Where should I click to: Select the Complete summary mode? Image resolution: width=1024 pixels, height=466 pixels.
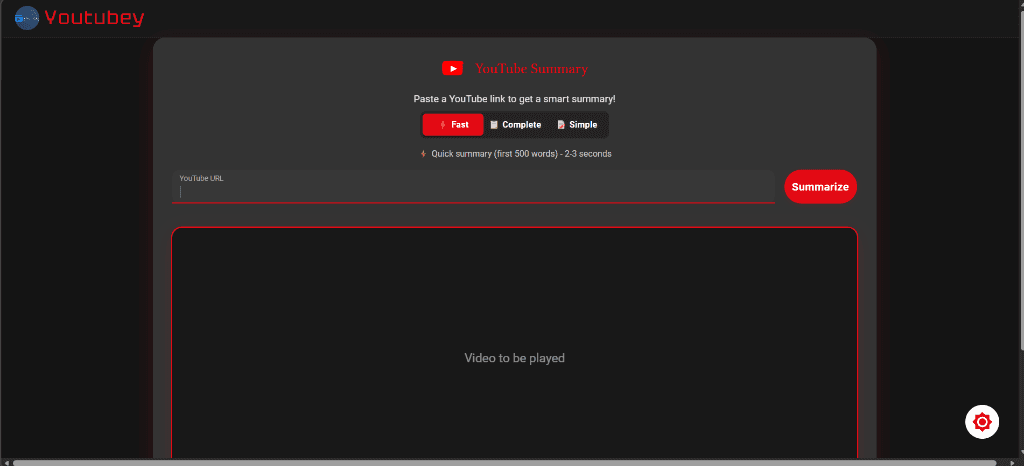515,125
